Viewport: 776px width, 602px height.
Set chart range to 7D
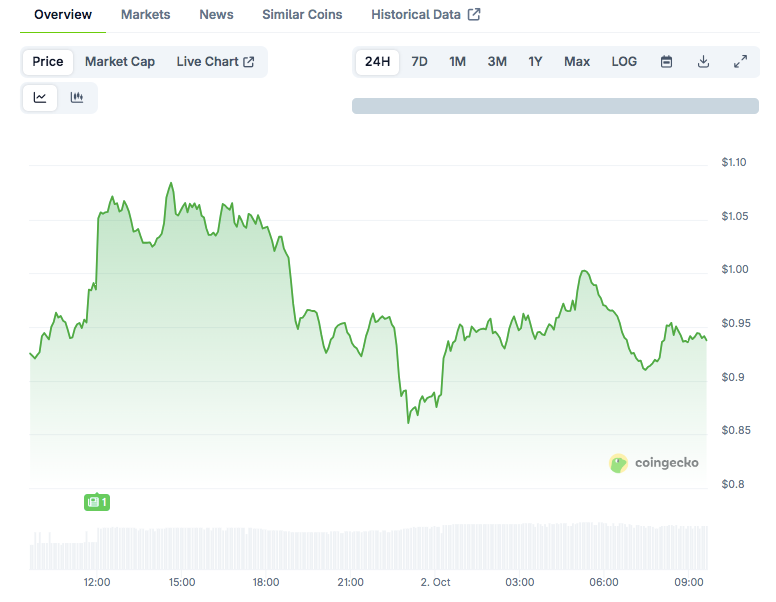click(x=420, y=61)
